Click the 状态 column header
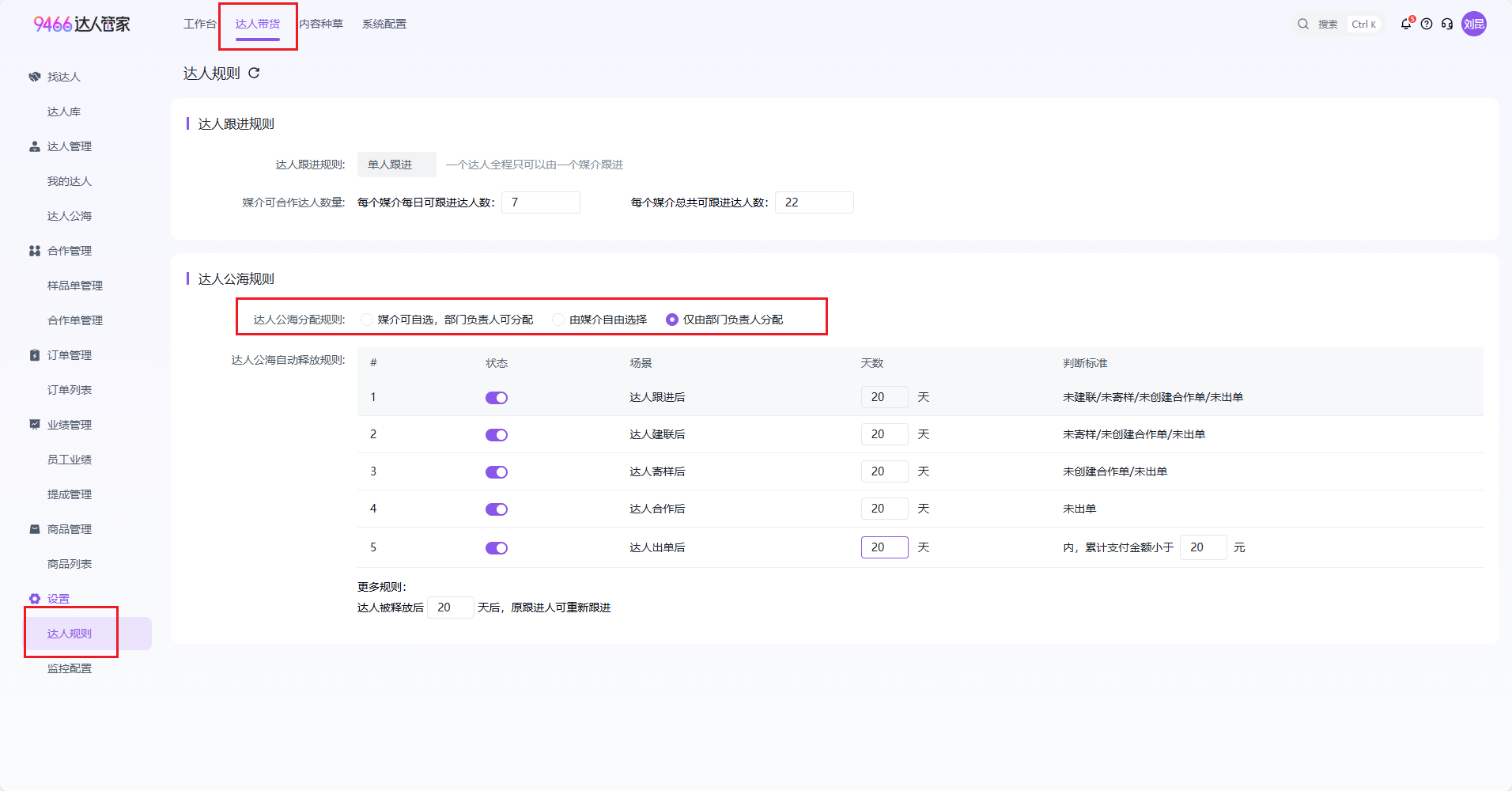 tap(497, 363)
